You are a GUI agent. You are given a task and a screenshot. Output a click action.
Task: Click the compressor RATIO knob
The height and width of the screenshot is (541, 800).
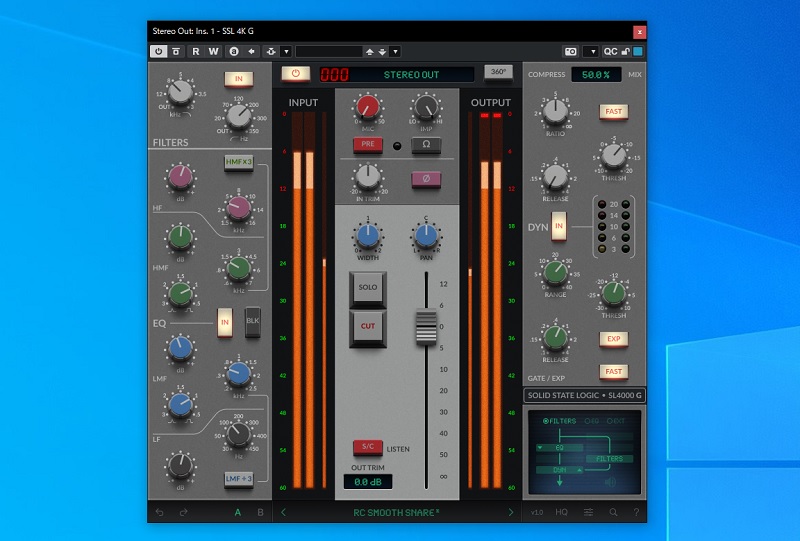point(555,111)
